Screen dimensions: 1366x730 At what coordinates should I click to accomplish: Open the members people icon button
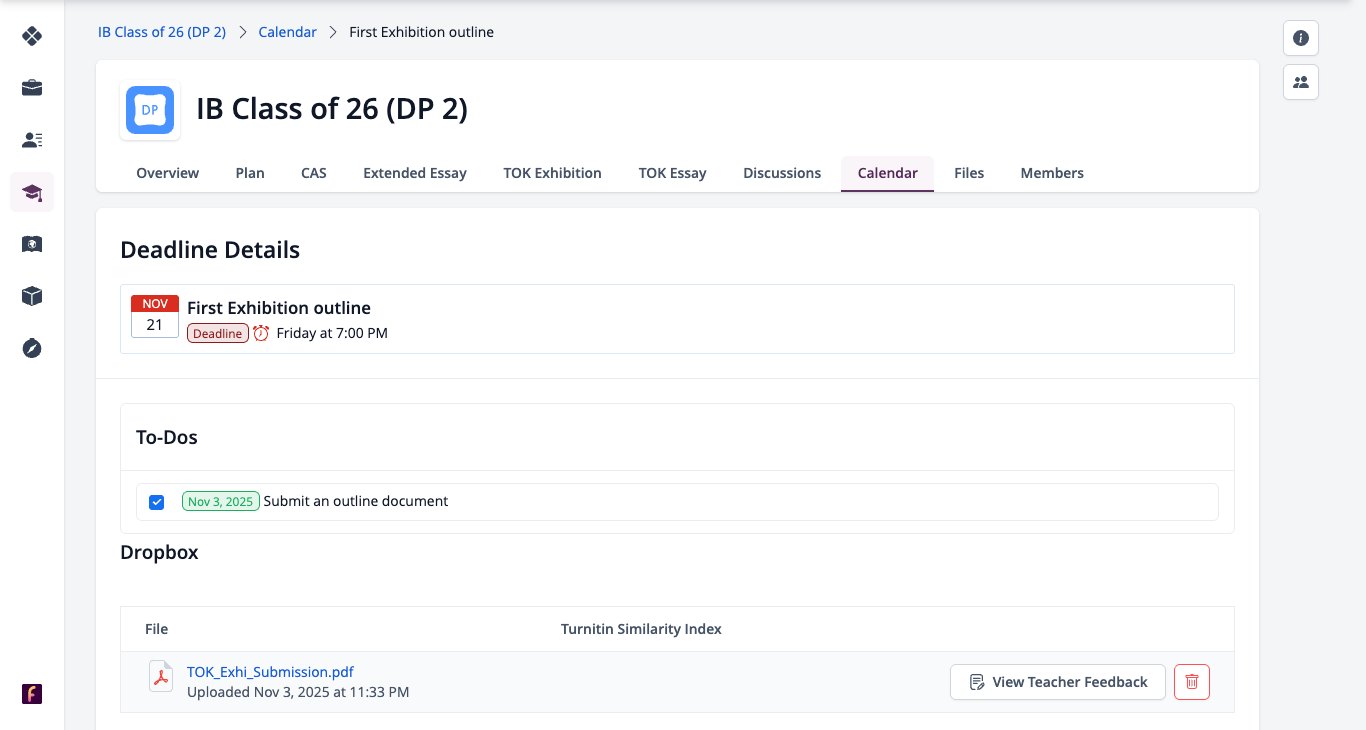(1301, 82)
